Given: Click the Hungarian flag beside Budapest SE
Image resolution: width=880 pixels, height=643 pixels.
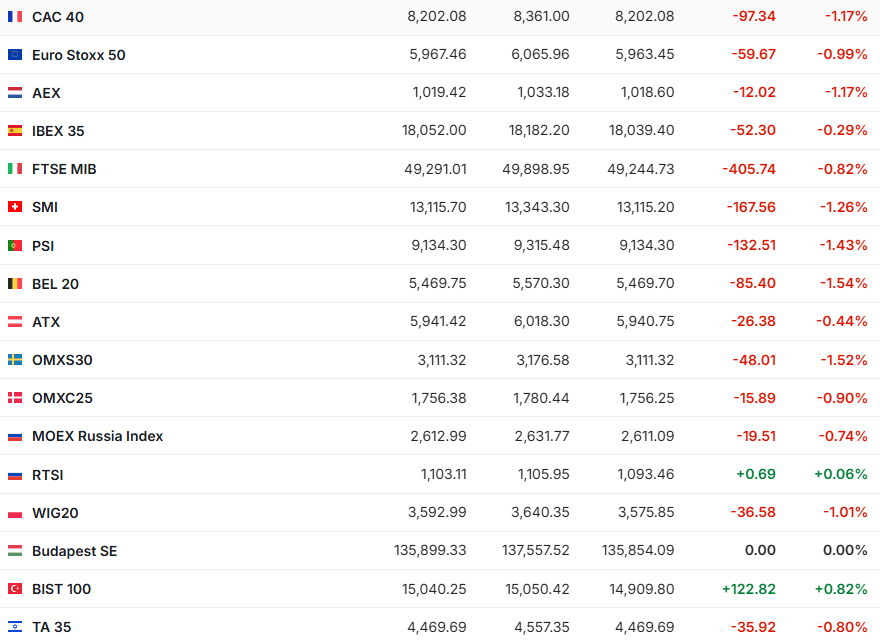Looking at the screenshot, I should [15, 551].
